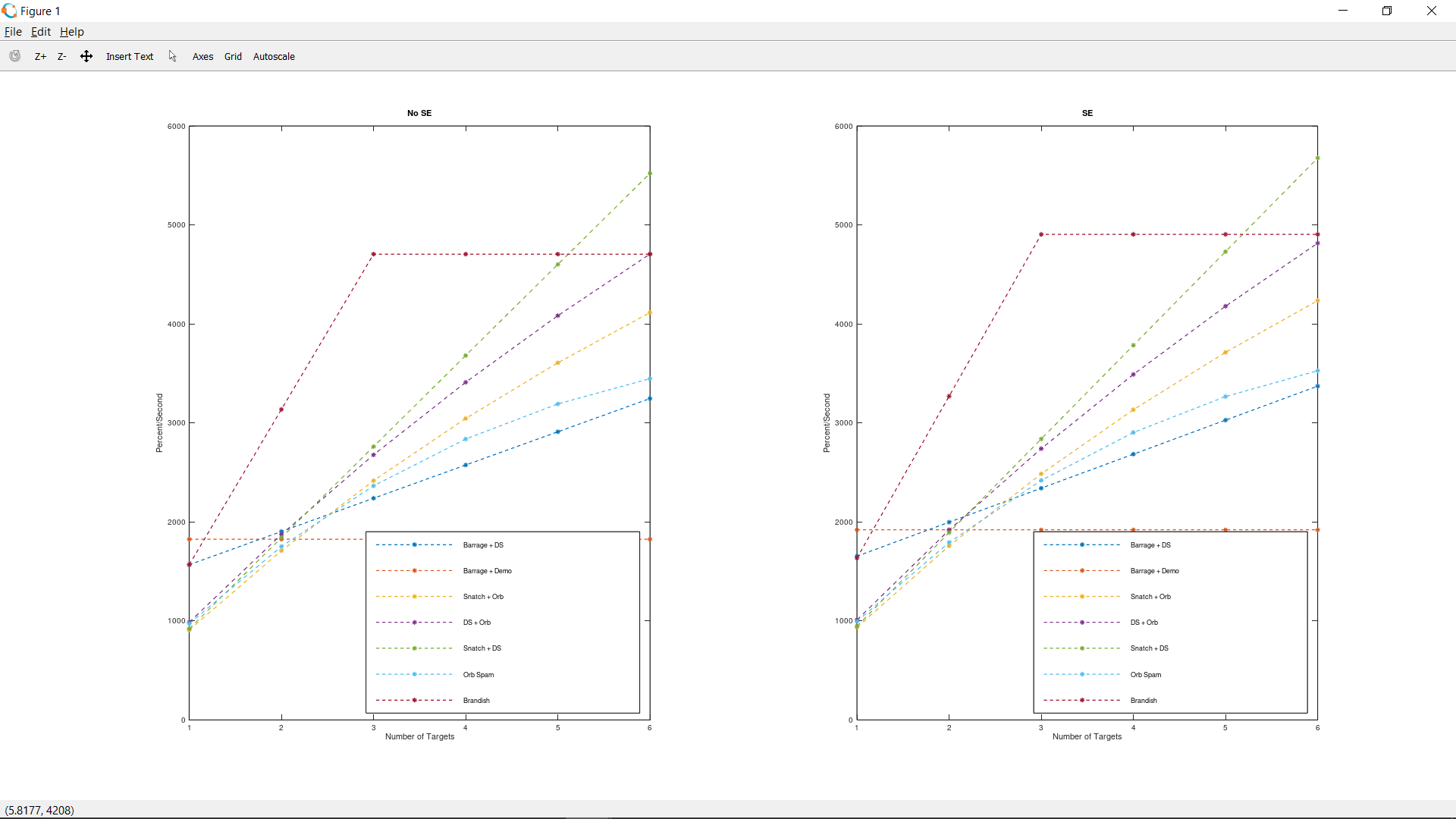
Task: Toggle the Insert Text mode
Action: coord(130,57)
